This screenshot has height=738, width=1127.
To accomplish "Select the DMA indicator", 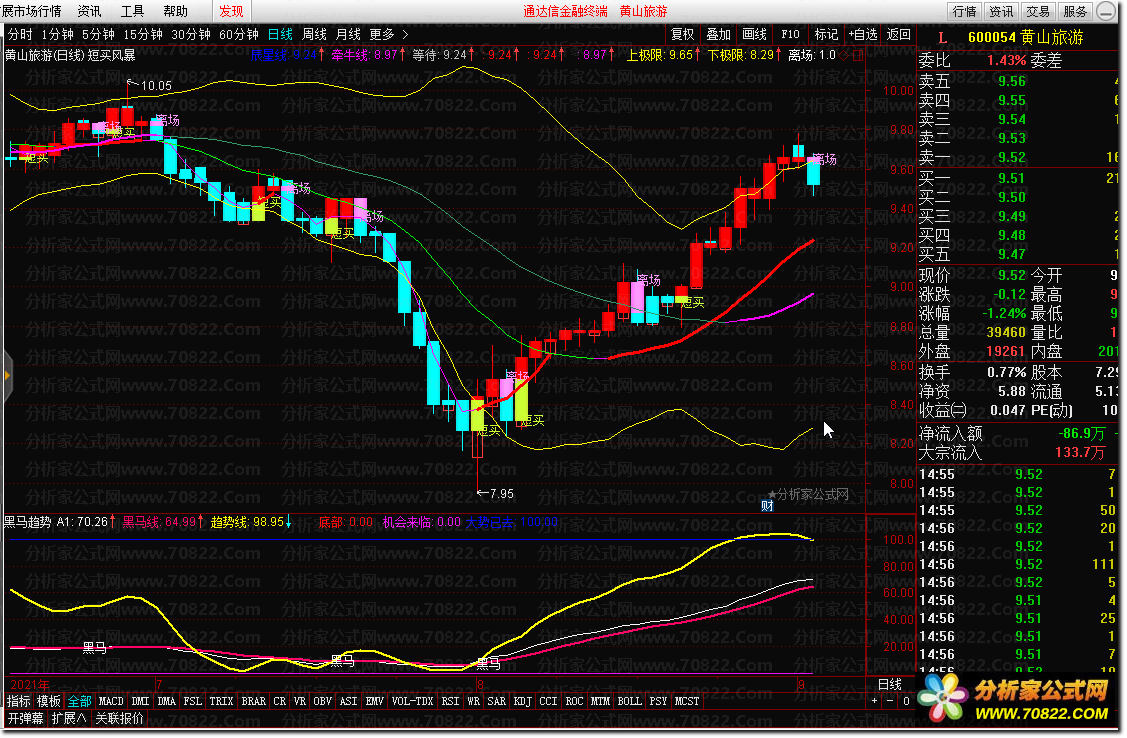I will click(167, 701).
